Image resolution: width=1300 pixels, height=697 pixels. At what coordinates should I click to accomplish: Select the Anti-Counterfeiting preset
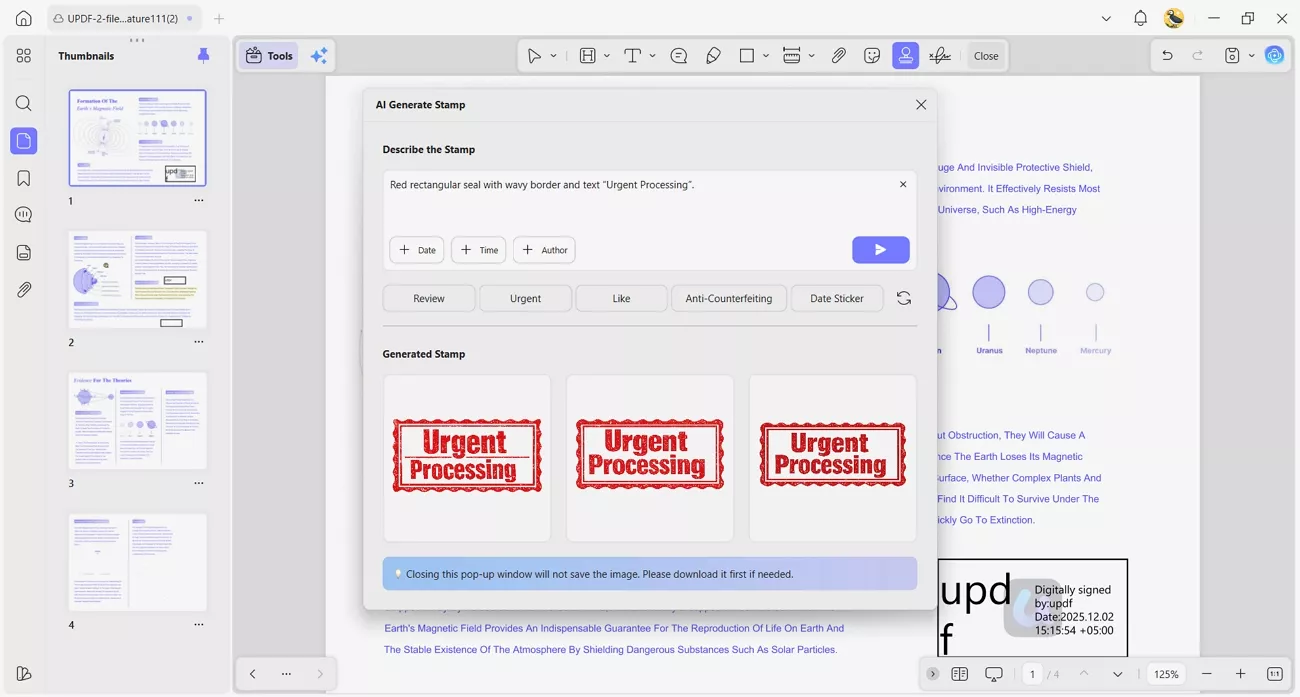[729, 297]
